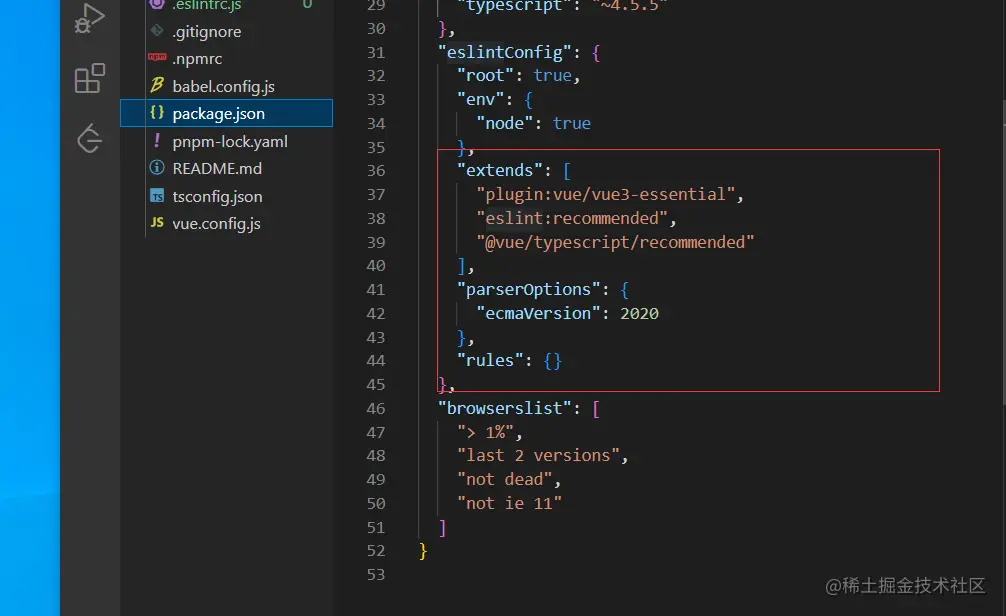Viewport: 1006px width, 616px height.
Task: Click the "eslint:recommended" string
Action: point(572,218)
